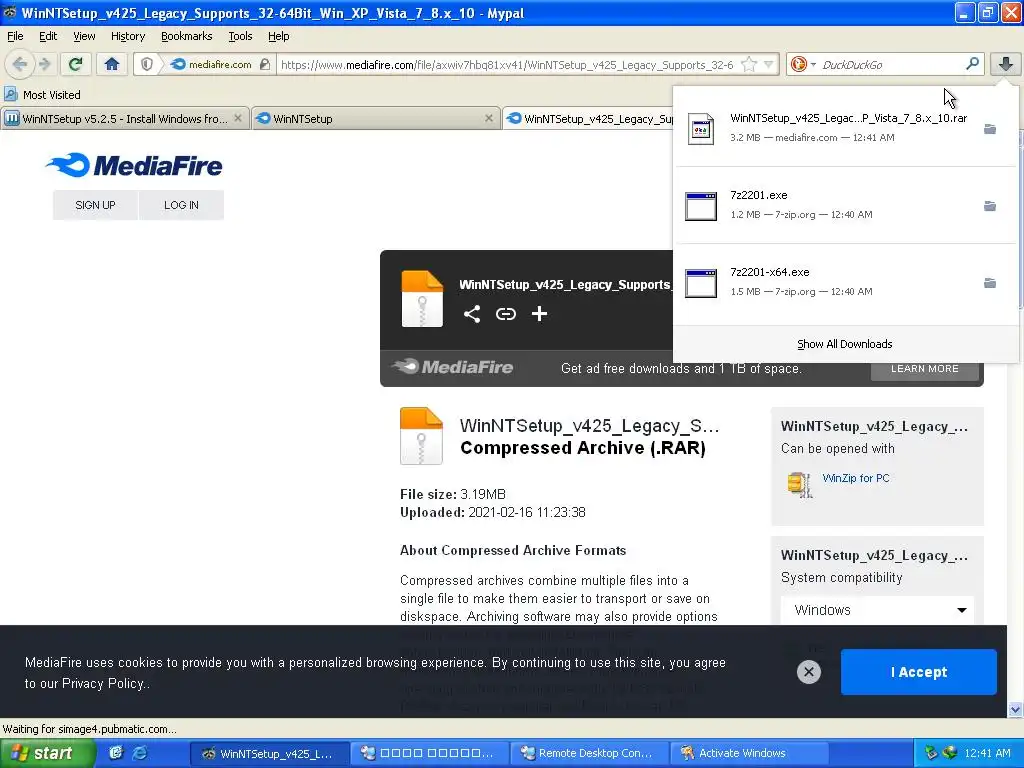Click the Forward navigation arrow
The image size is (1024, 768).
coord(44,64)
